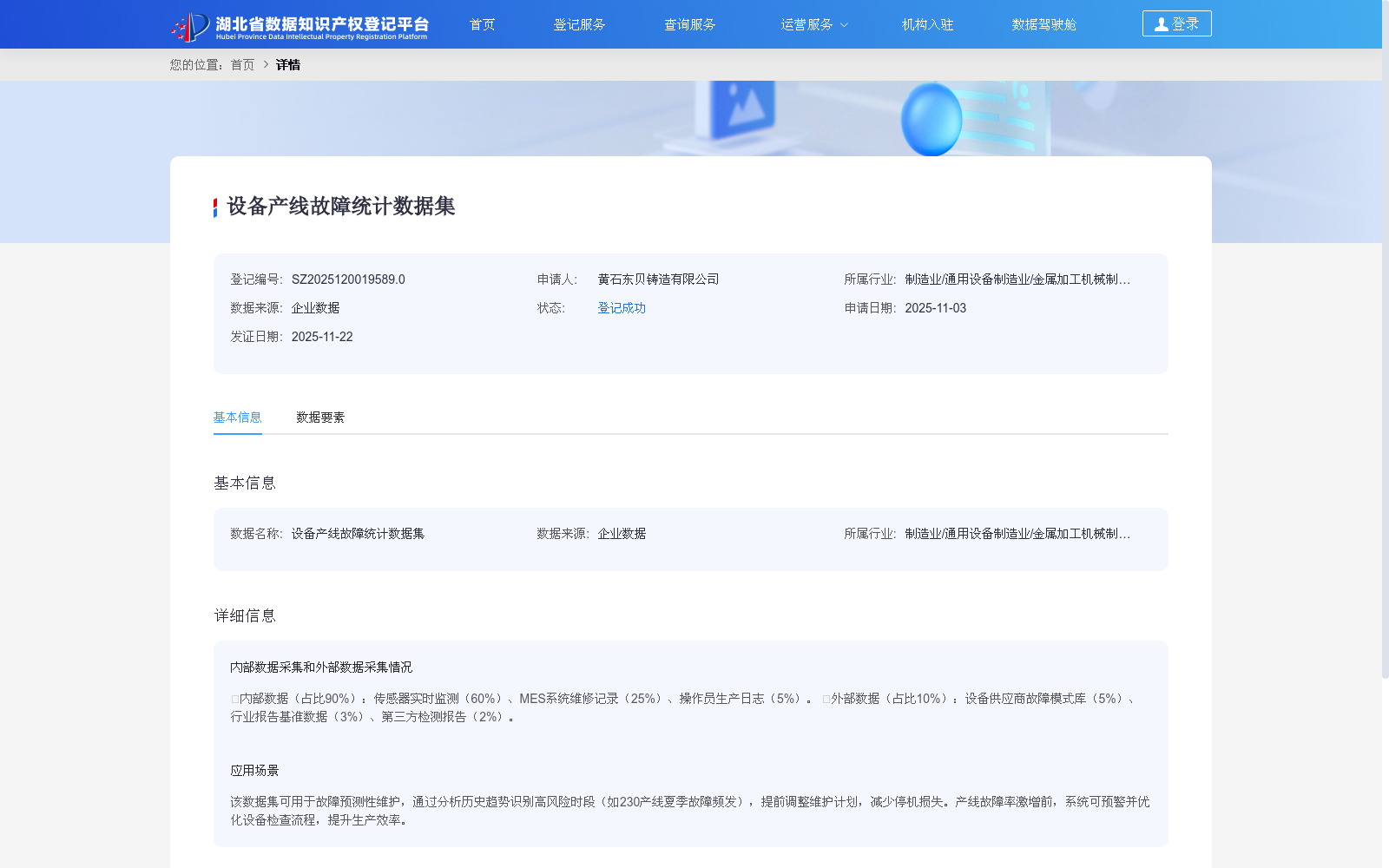Click the 登录 button label
The height and width of the screenshot is (868, 1389).
pos(1185,24)
